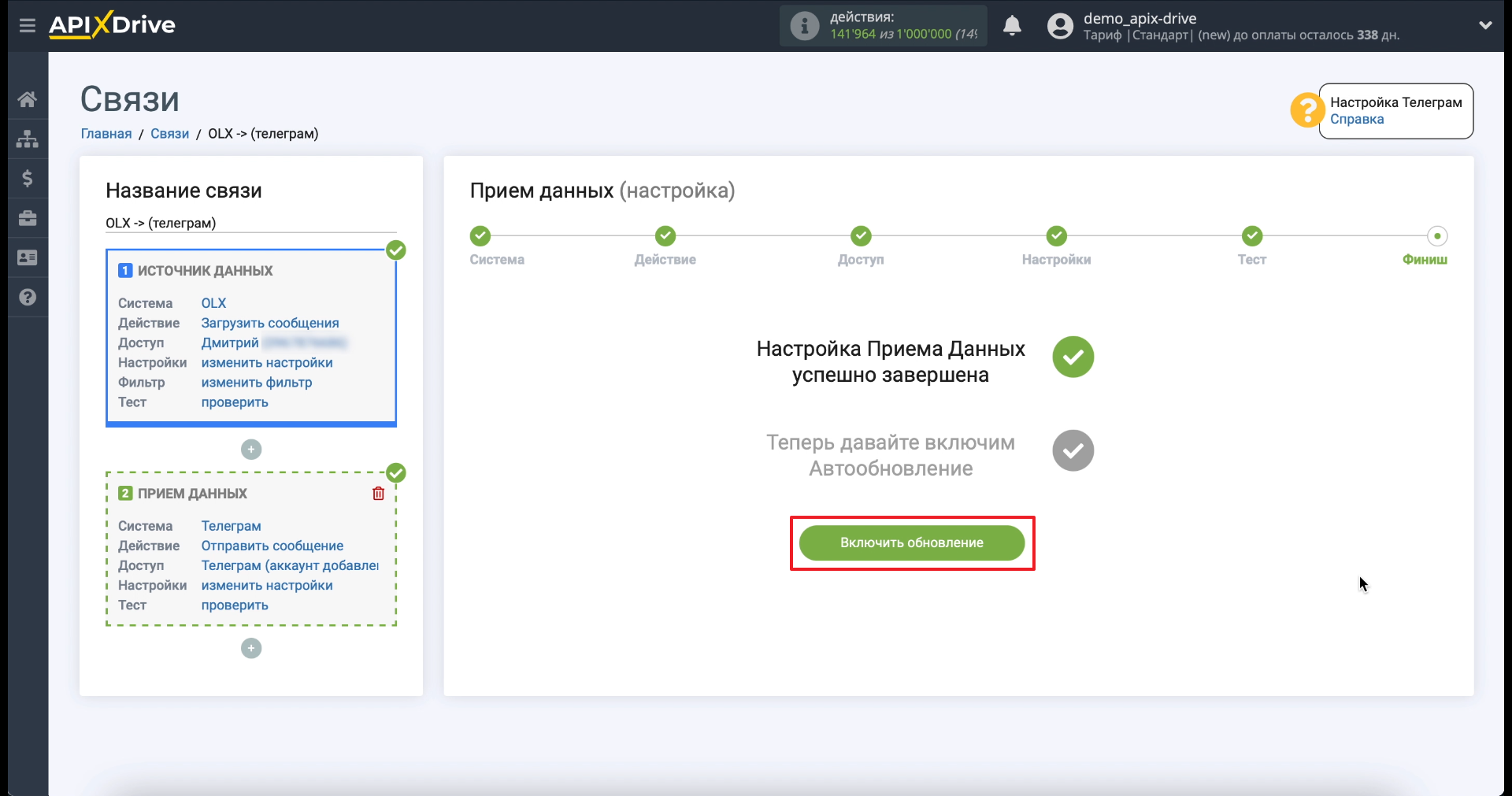Delete the ПРИЕМ ДАННЫХ block
The height and width of the screenshot is (796, 1512).
click(x=378, y=493)
